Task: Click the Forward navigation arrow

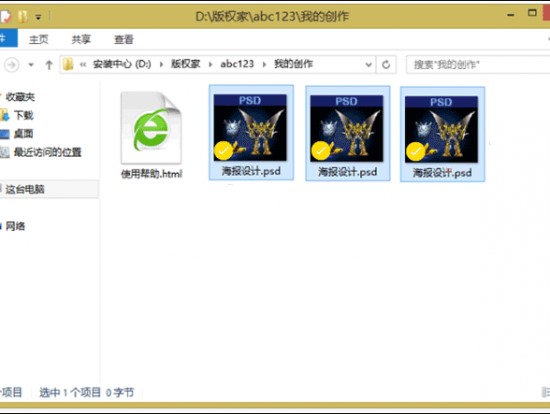Action: [12, 65]
